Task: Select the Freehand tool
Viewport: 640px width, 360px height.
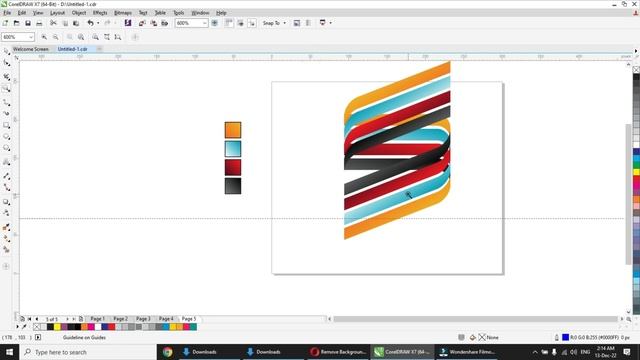Action: pos(7,102)
